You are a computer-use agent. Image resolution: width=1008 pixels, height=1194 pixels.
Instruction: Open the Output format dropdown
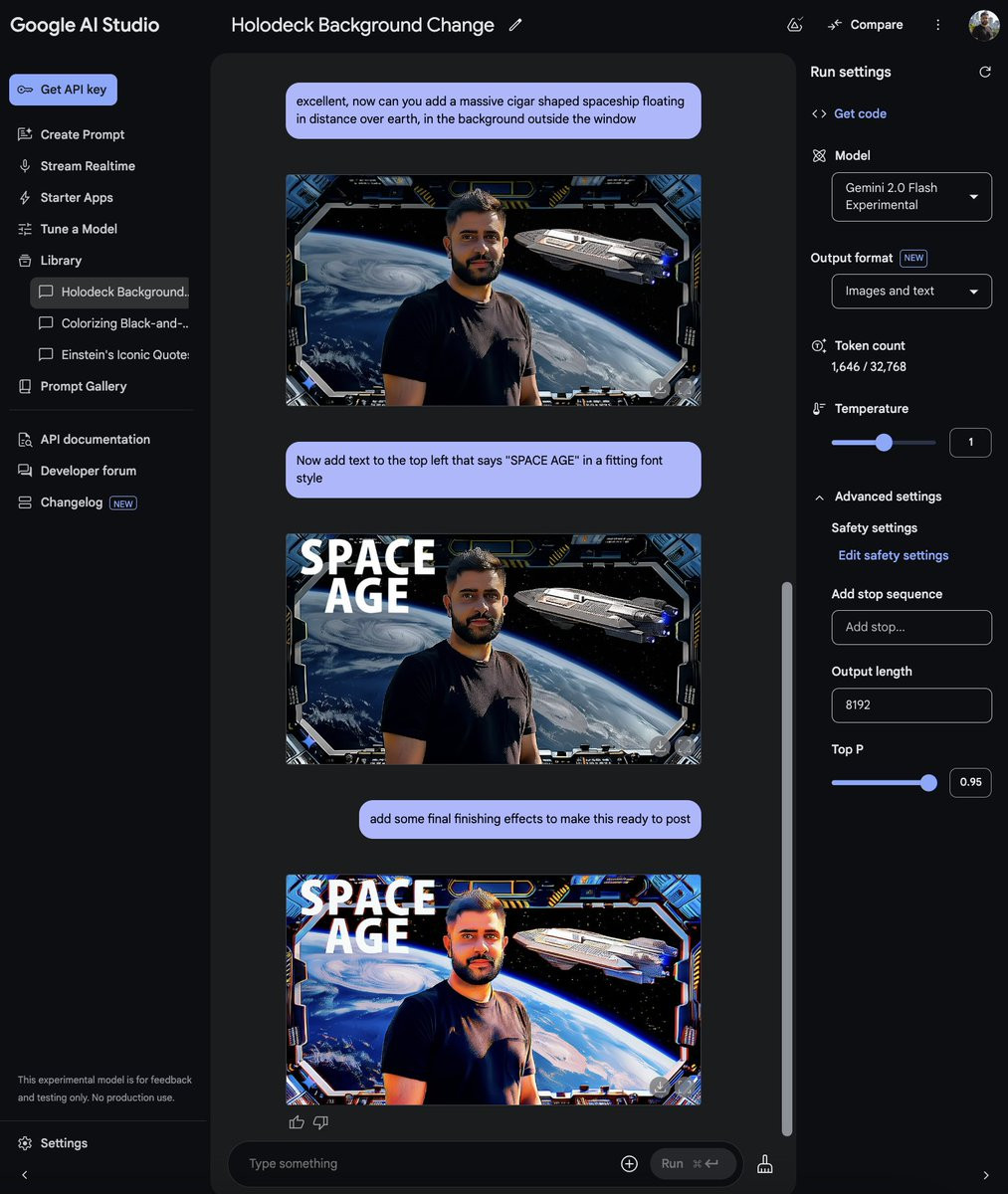[911, 292]
